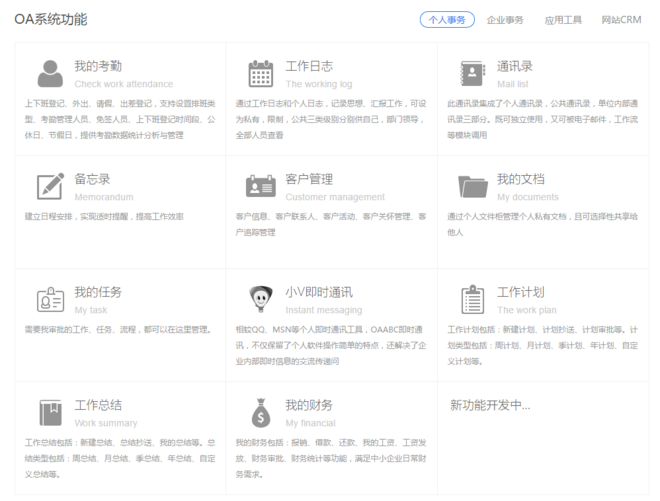
Task: Click the 我的文档 description about 个人文件柜
Action: (x=542, y=224)
